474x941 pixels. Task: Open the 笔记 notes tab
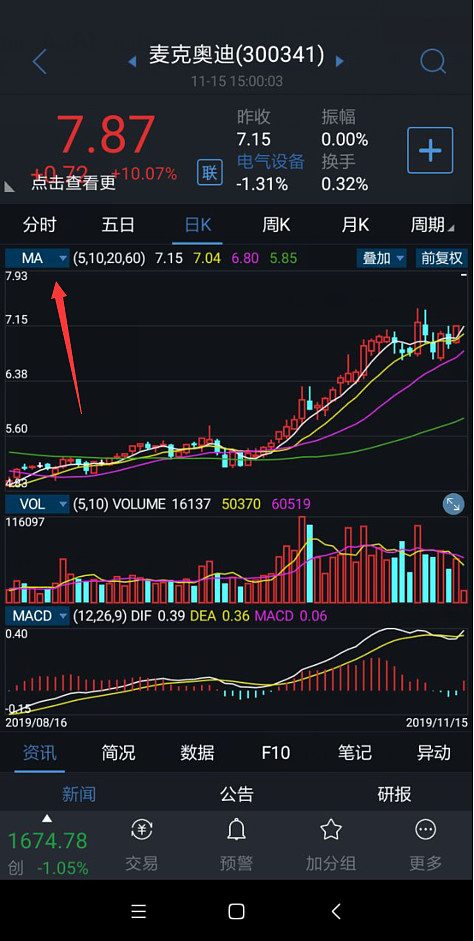point(355,753)
